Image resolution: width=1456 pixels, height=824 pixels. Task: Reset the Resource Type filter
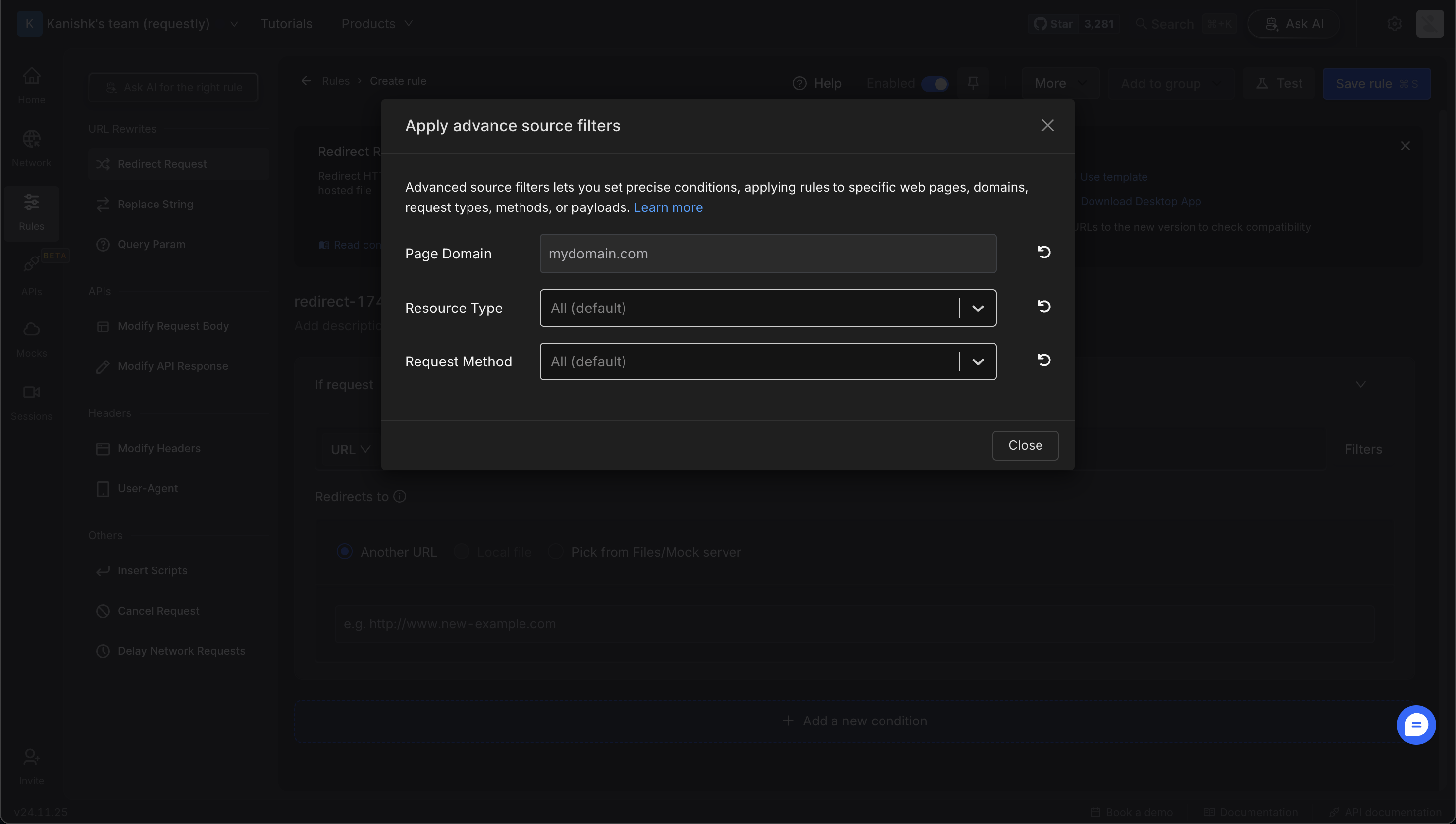(1044, 306)
